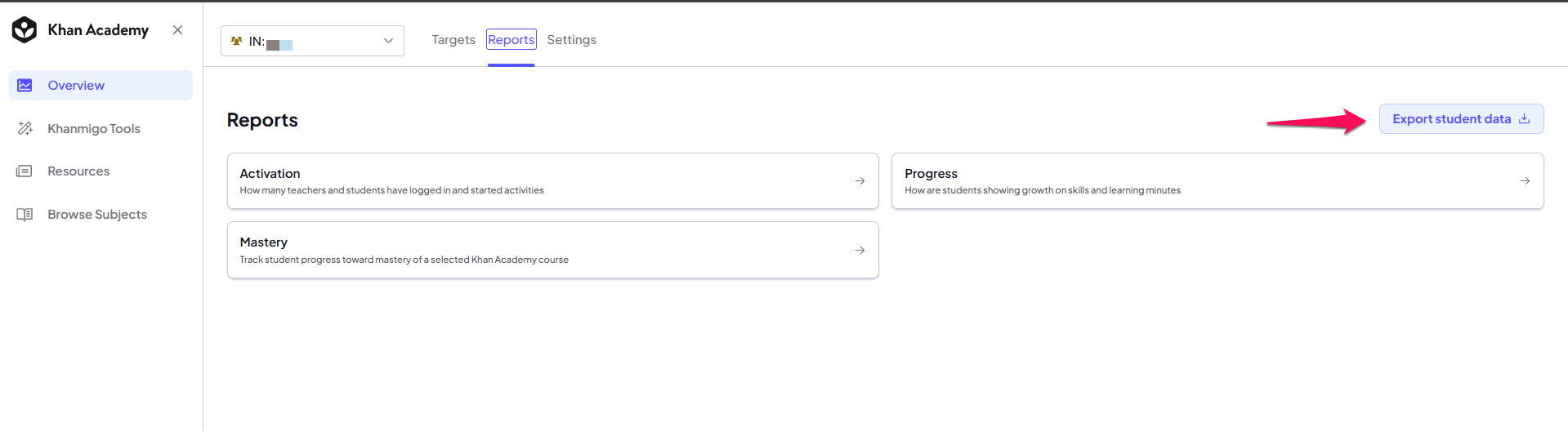Click the Khanmigo Tools sidebar label
The image size is (1568, 431).
pyautogui.click(x=94, y=129)
